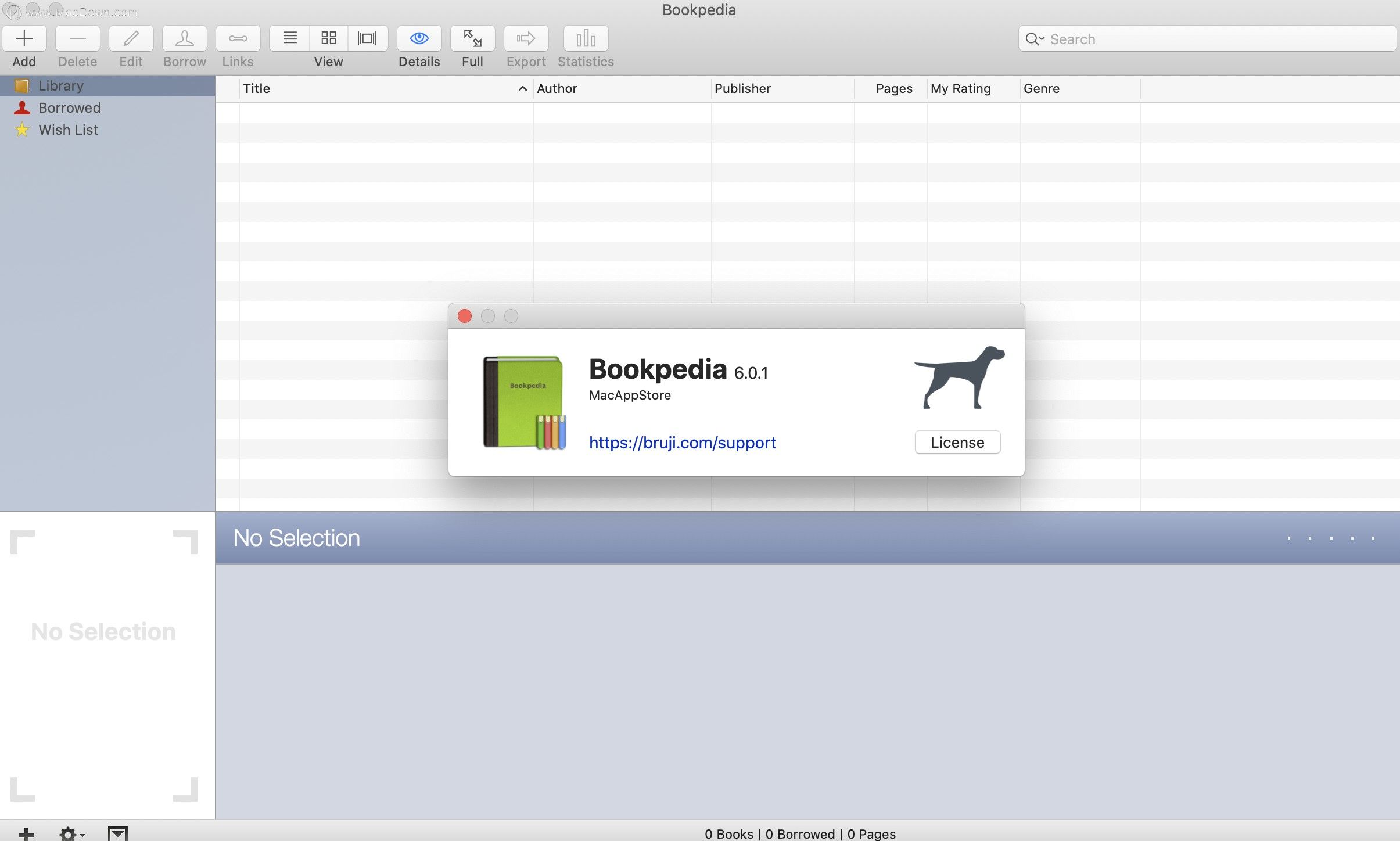Viewport: 1400px width, 841px height.
Task: Open the search magnifier dropdown
Action: (1035, 39)
